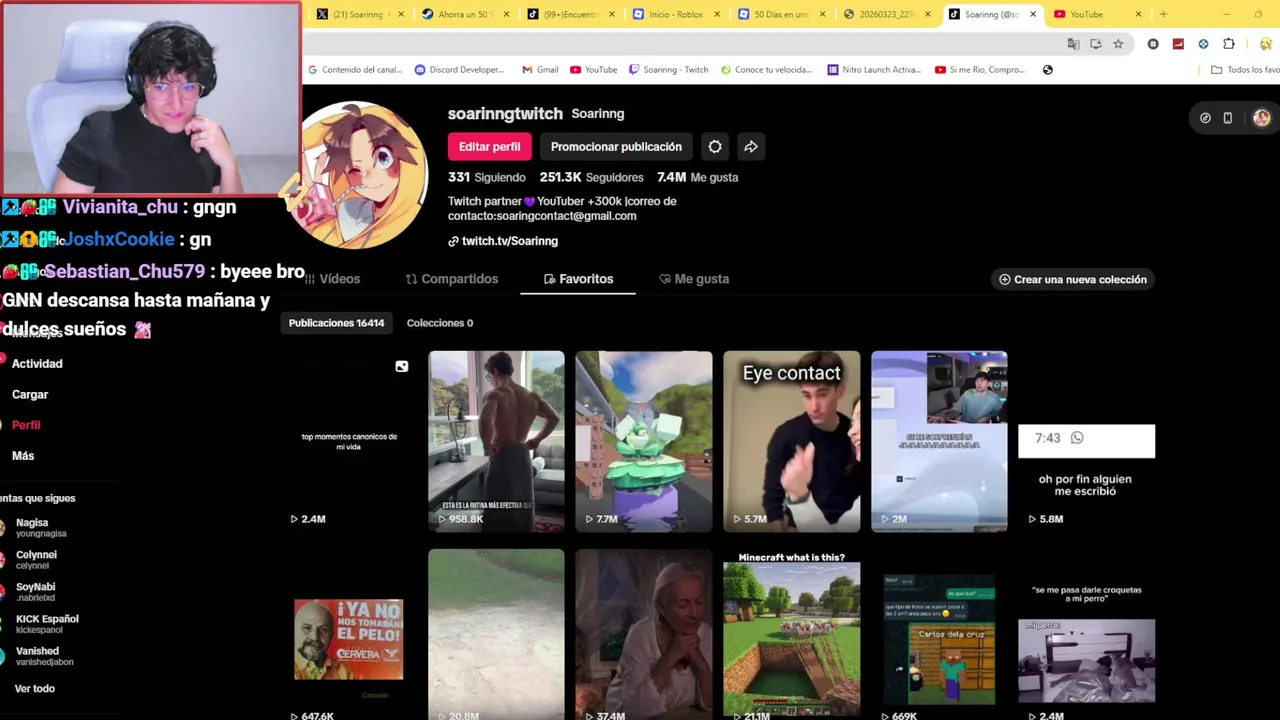This screenshot has width=1280, height=720.
Task: Click the 251.3K Seguidores count
Action: [x=592, y=177]
